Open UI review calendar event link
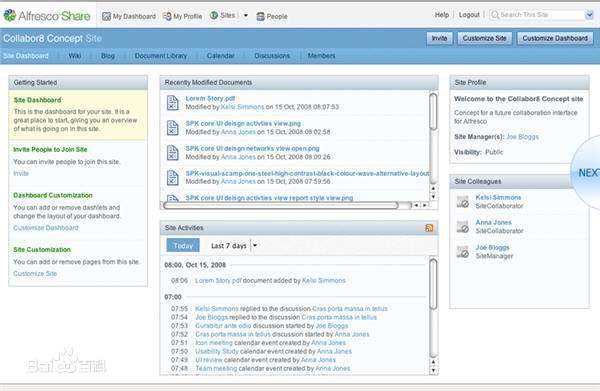 (x=209, y=360)
